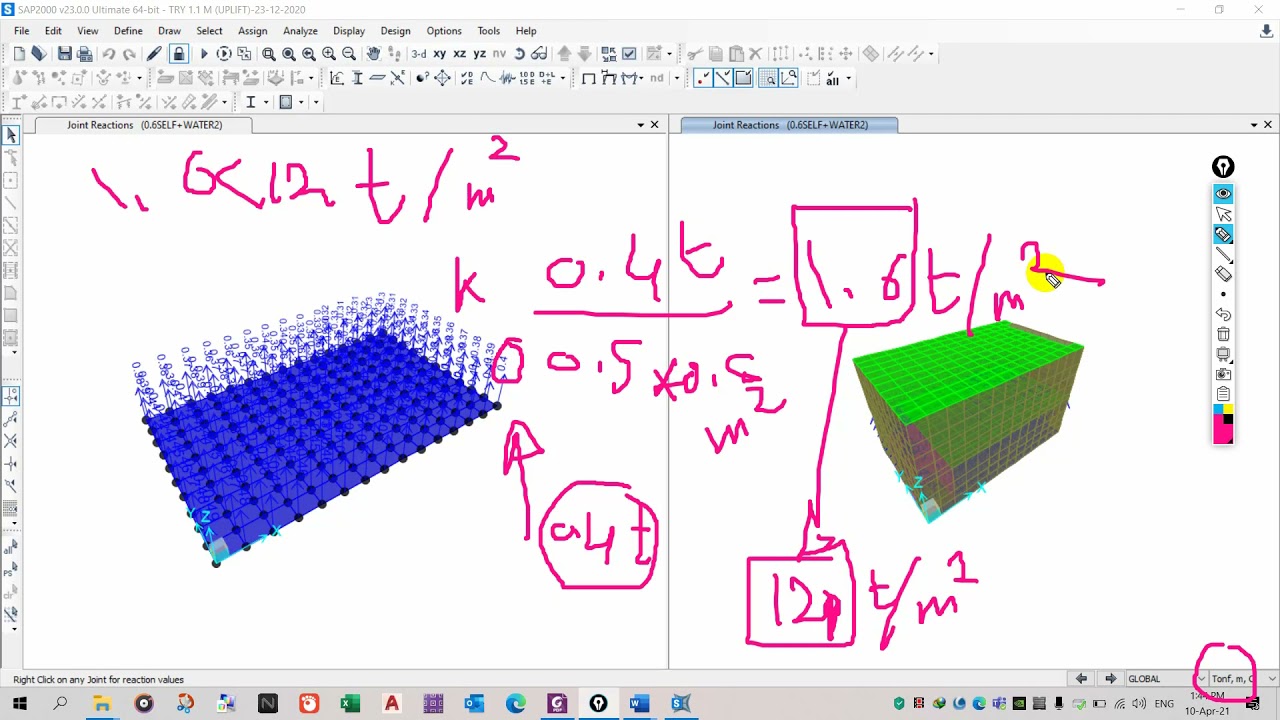The image size is (1280, 720).
Task: Pick the yellow color swatch
Action: click(x=1228, y=409)
